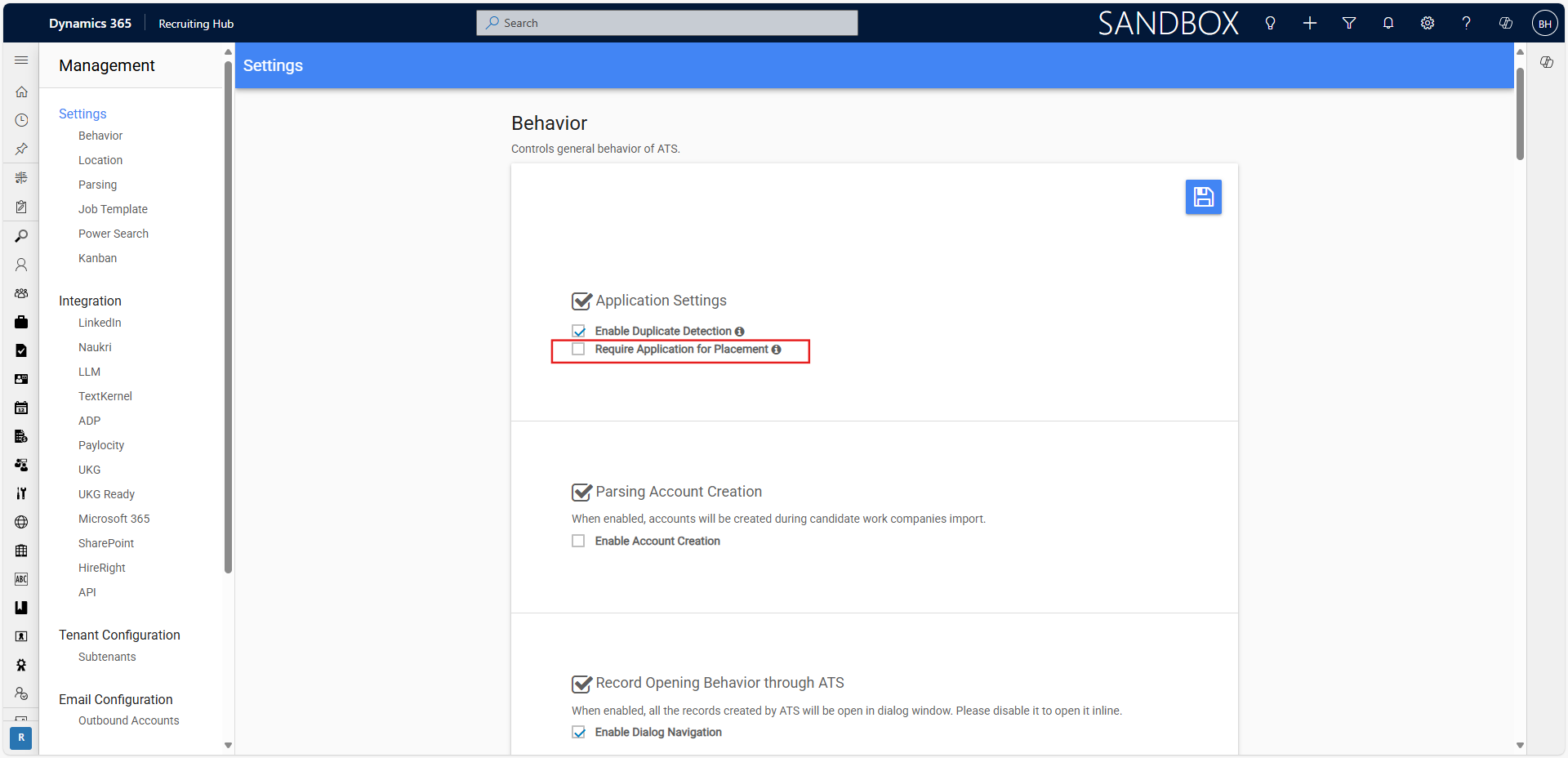Open the checked document sidebar icon
This screenshot has width=1568, height=758.
click(x=21, y=350)
